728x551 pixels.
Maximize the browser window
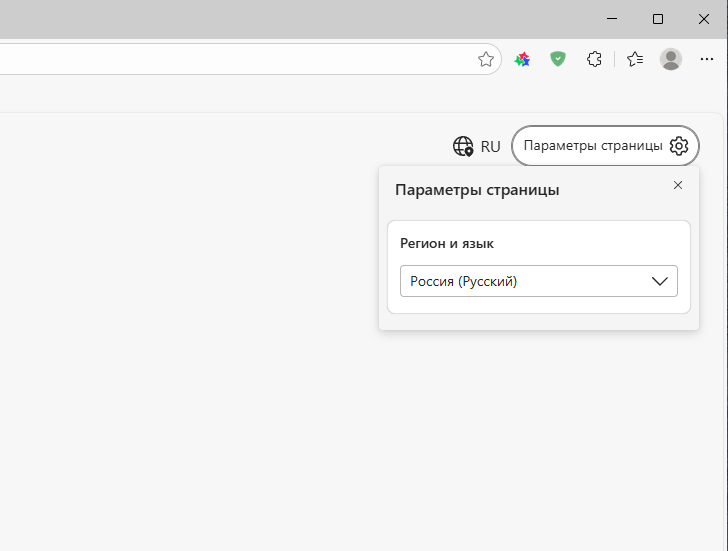tap(658, 19)
